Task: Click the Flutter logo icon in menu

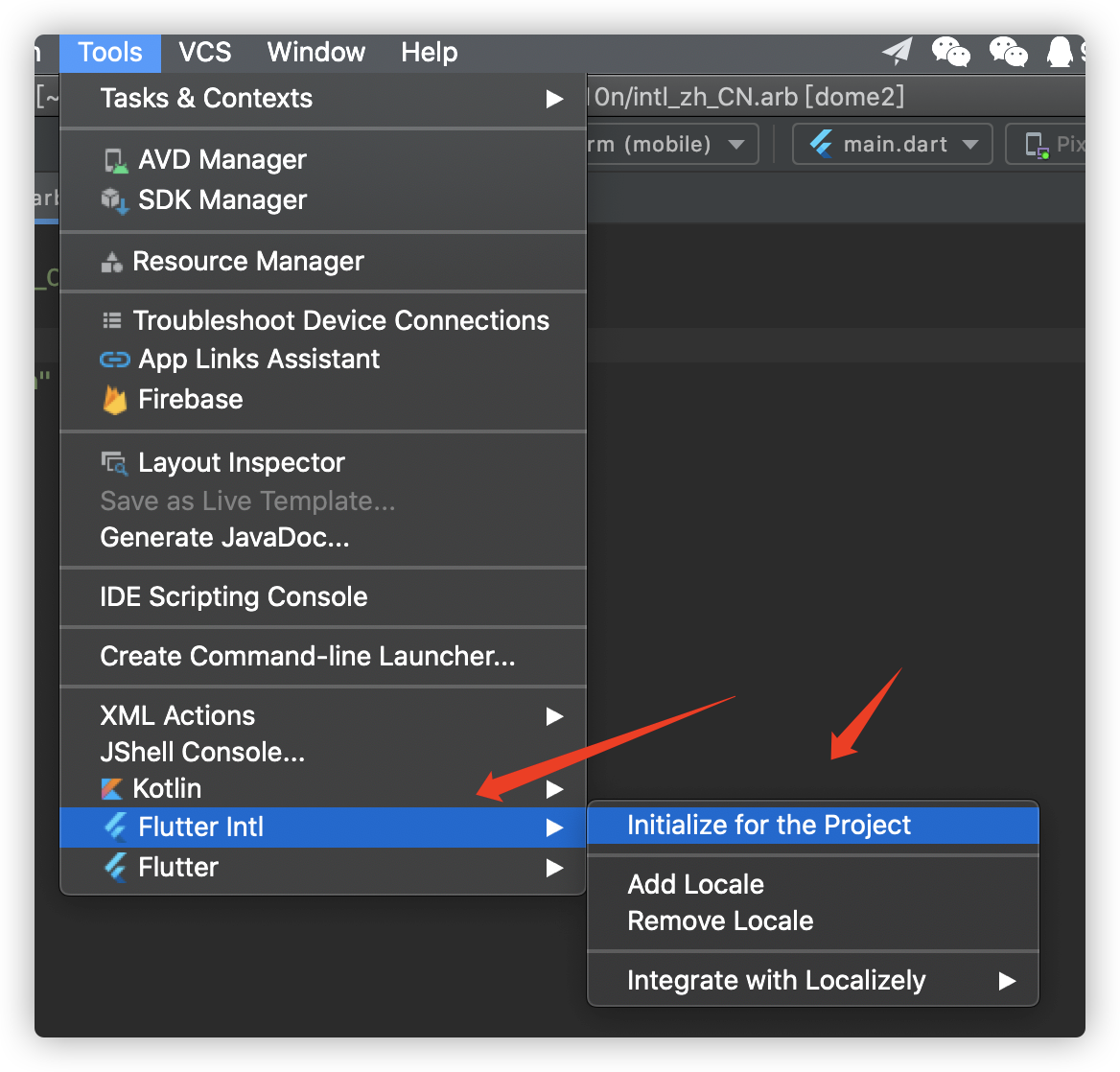Action: (116, 868)
